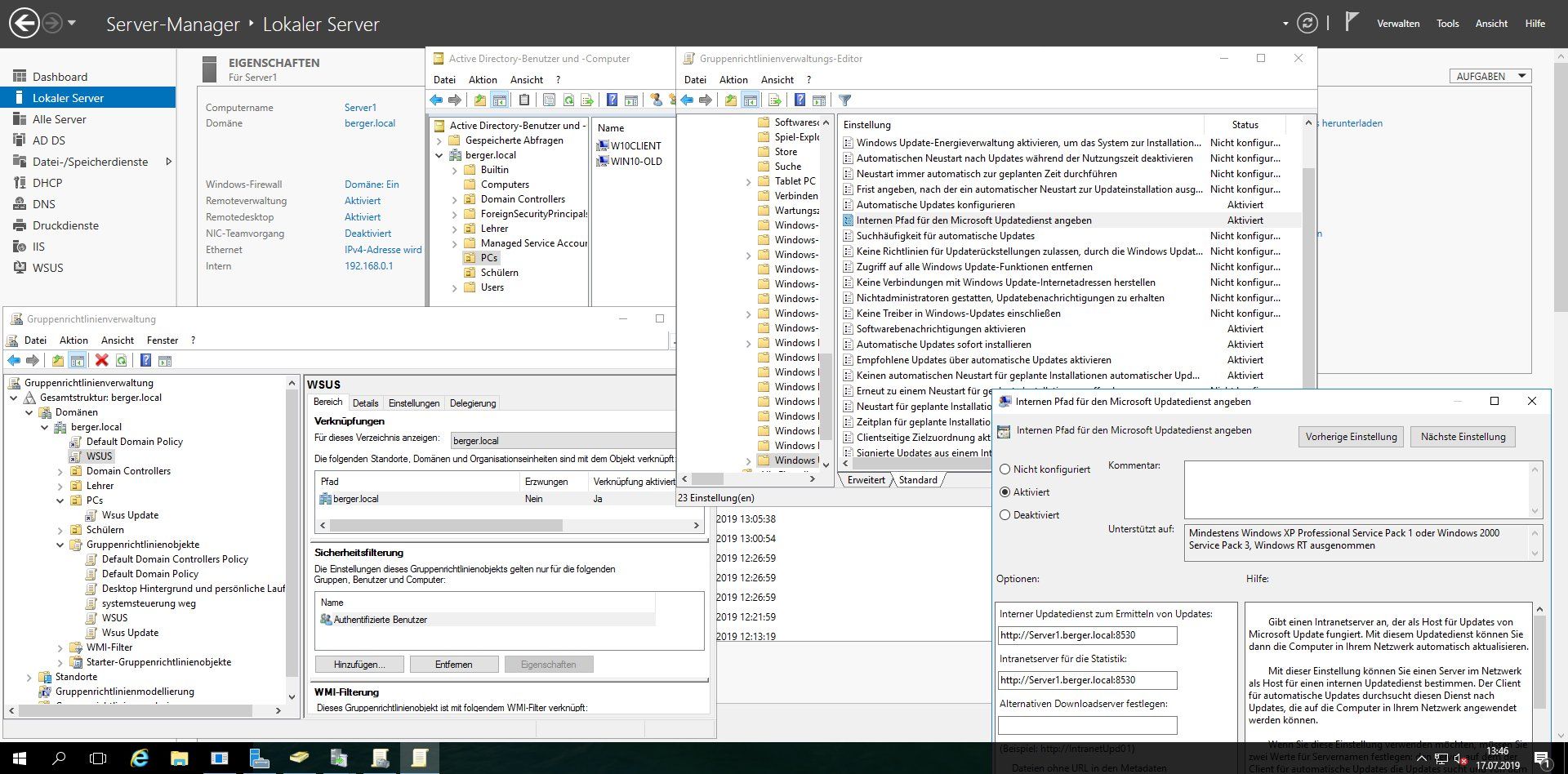Click the refresh icon in Gruppenrichtlinienverwaltung toolbar
Viewport: 1568px width, 774px height.
coord(121,360)
